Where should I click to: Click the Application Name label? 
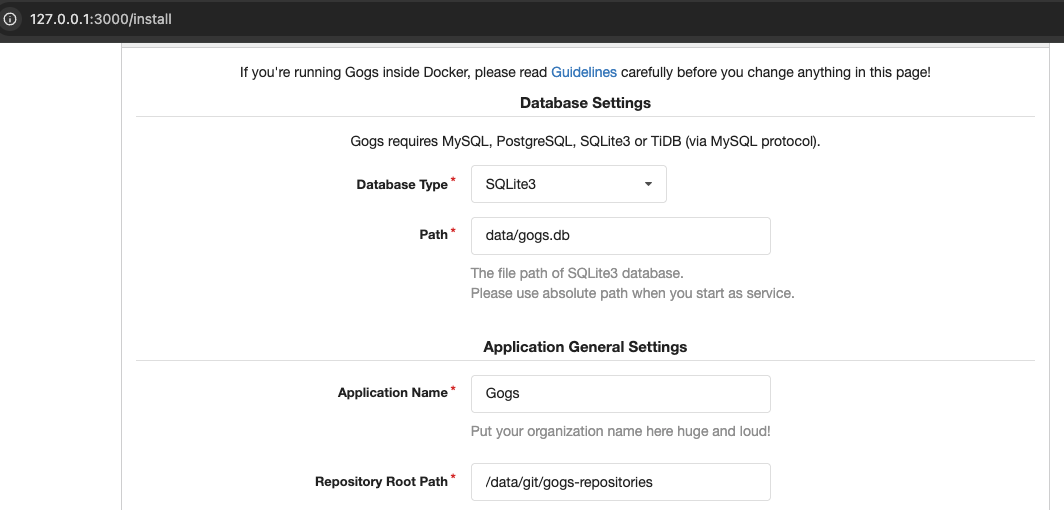tap(392, 393)
